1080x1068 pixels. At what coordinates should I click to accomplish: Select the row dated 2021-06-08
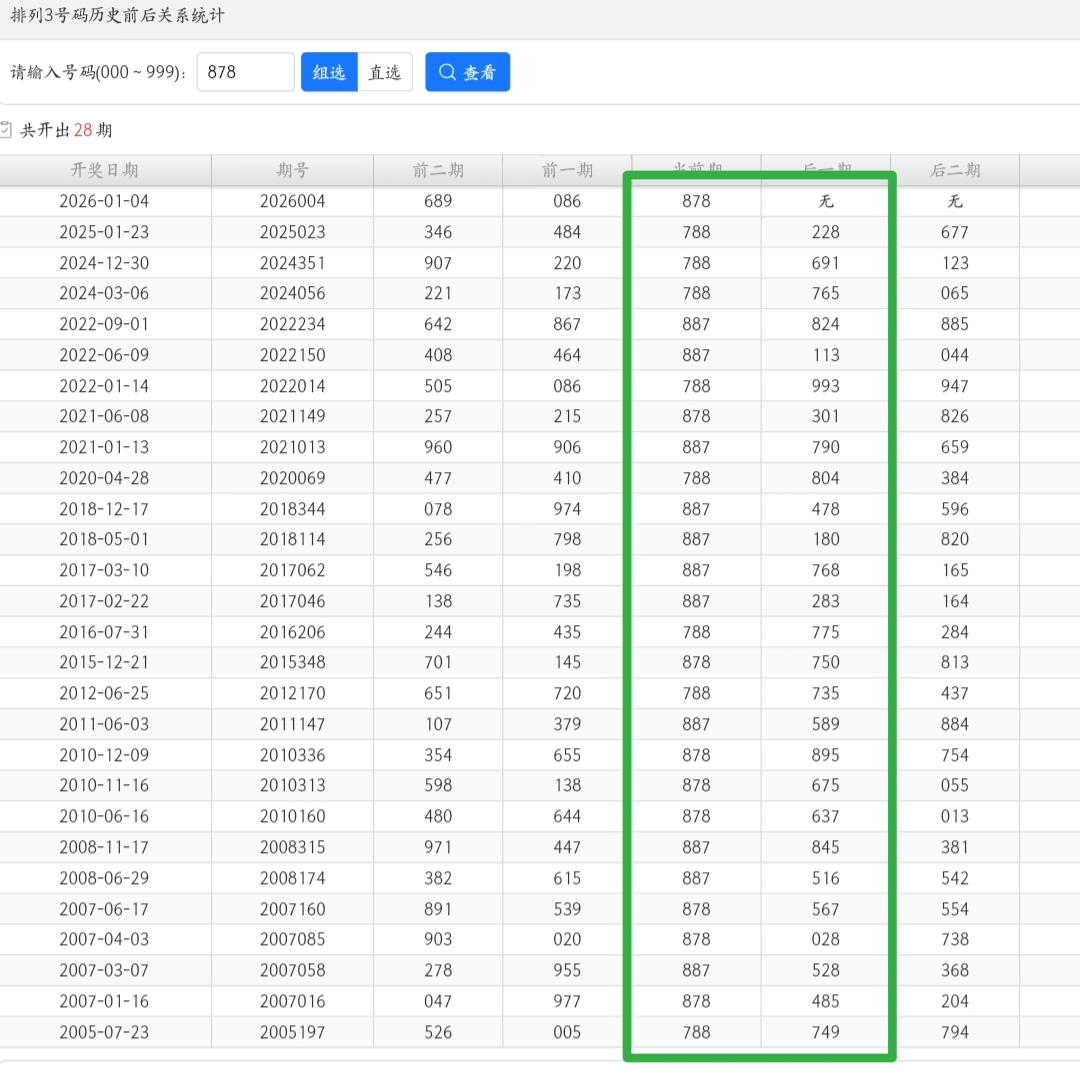(x=104, y=416)
